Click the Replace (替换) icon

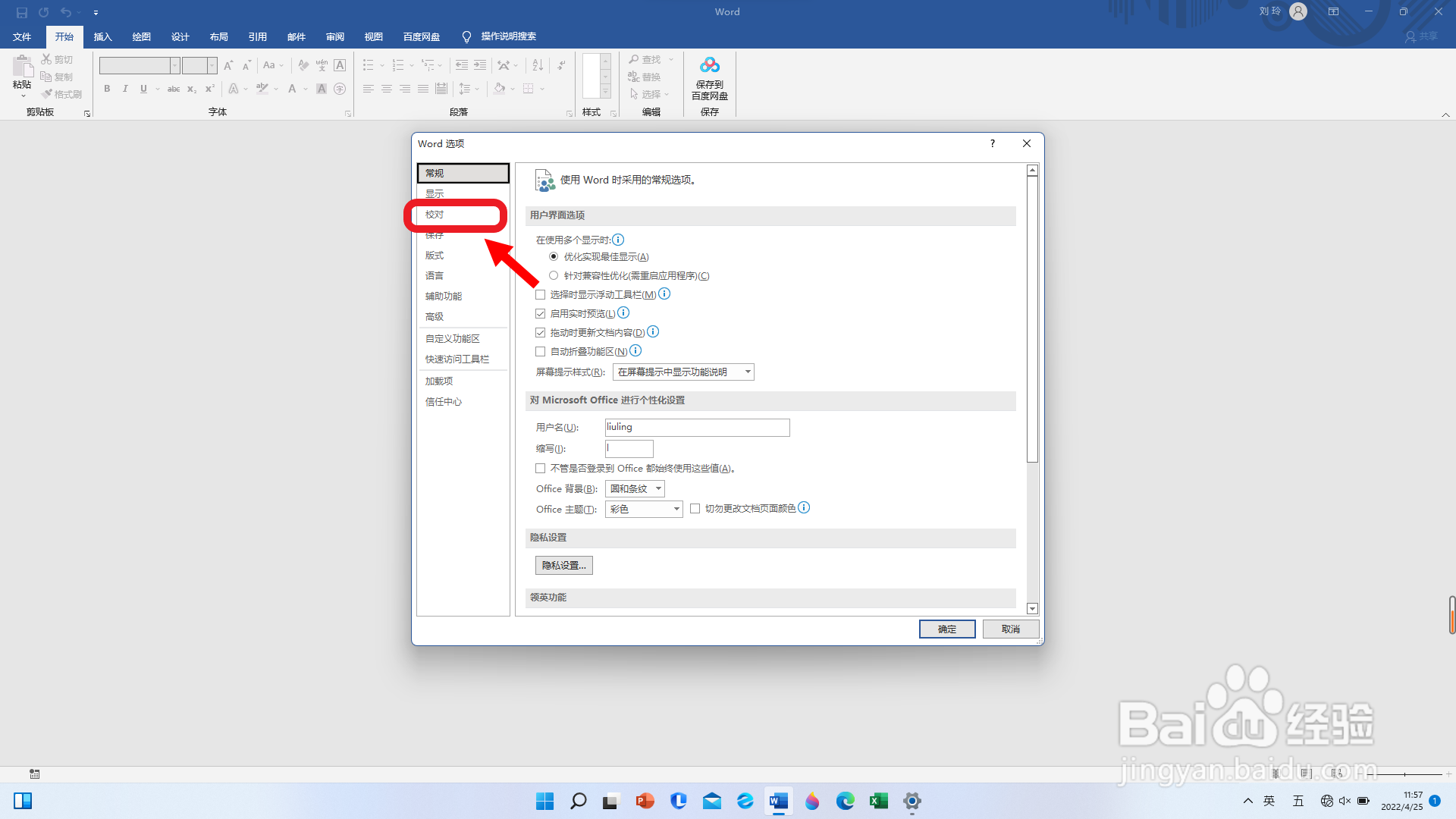coord(634,77)
